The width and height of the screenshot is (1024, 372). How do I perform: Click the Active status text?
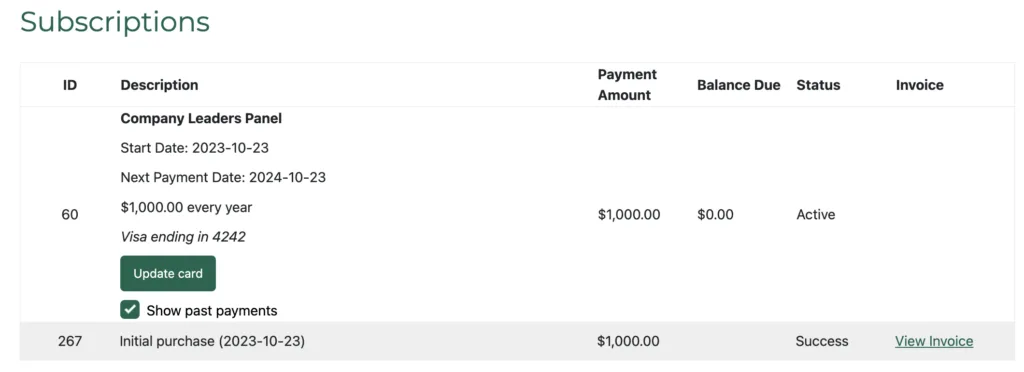pos(816,215)
